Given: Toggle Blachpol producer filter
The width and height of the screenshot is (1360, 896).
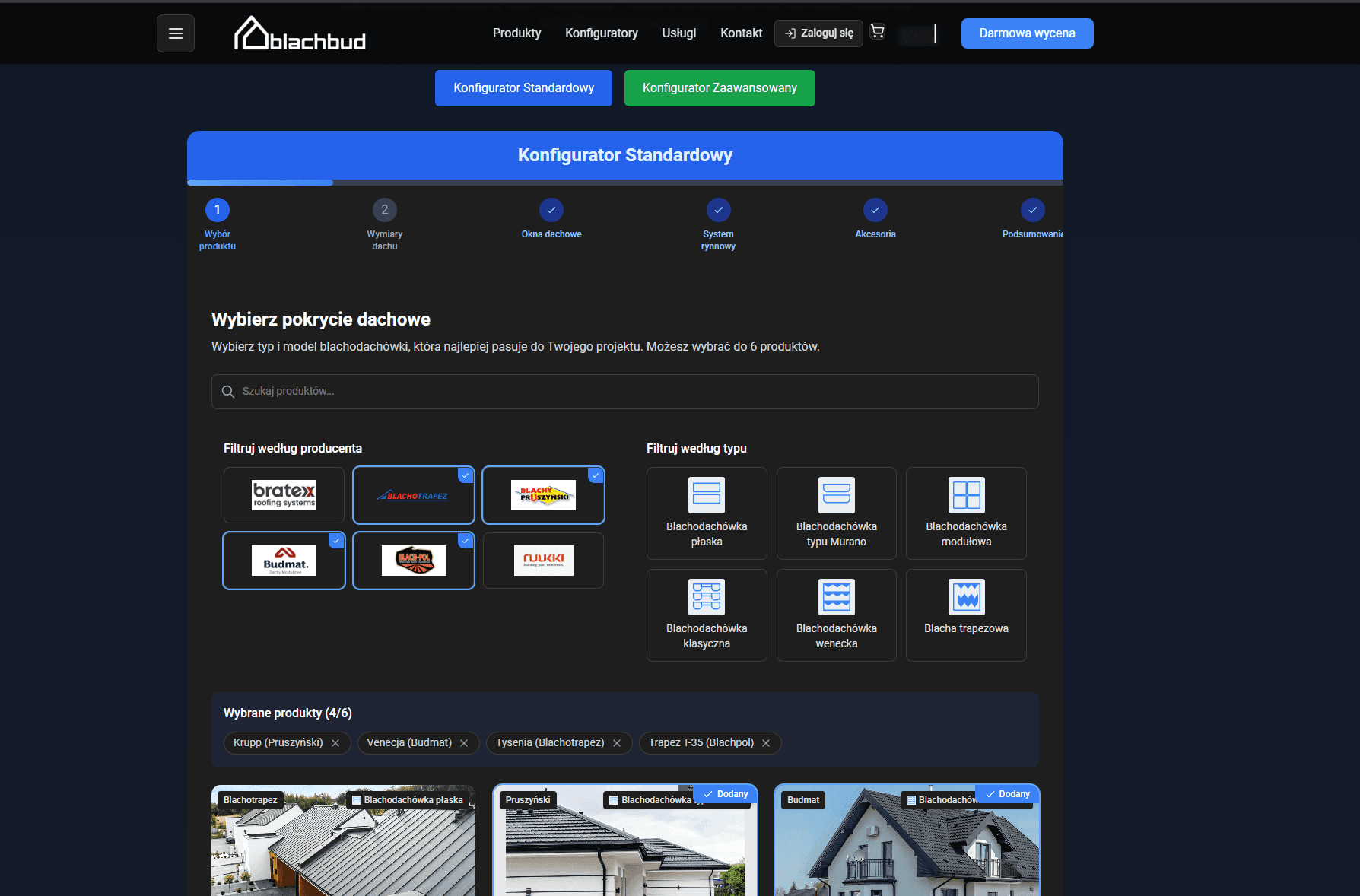Looking at the screenshot, I should pos(414,561).
